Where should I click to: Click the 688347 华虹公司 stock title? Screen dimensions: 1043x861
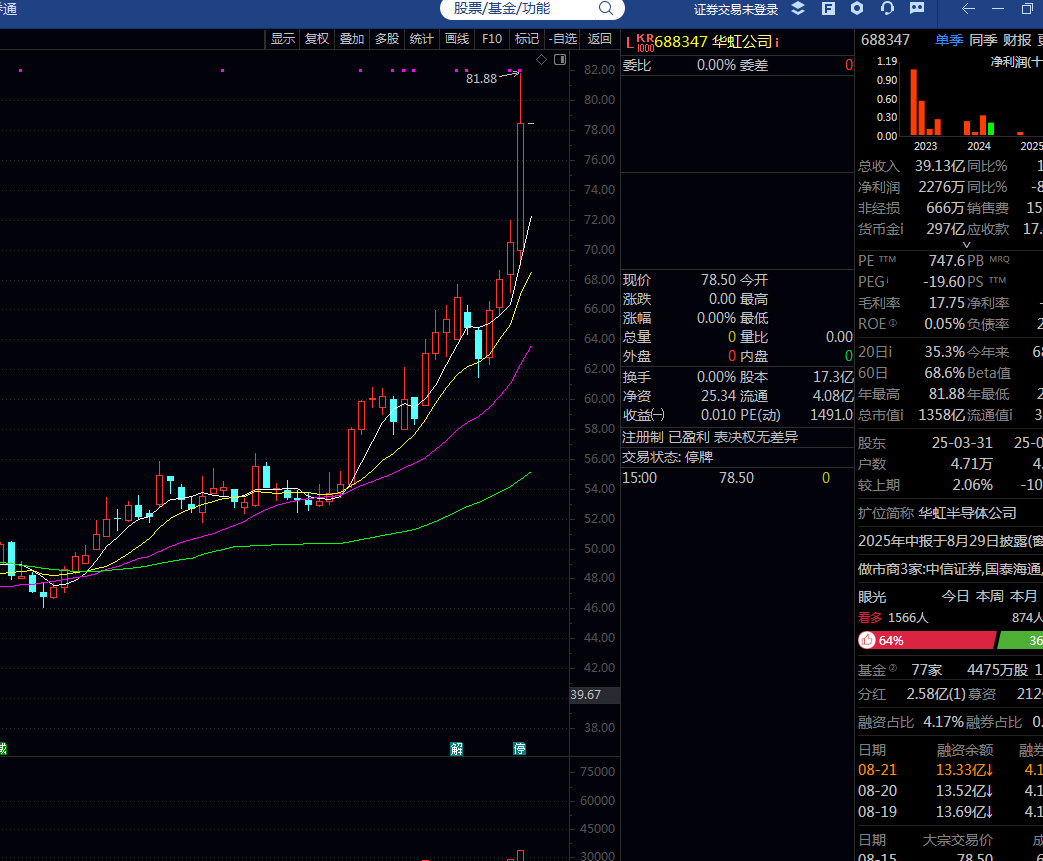pos(713,42)
